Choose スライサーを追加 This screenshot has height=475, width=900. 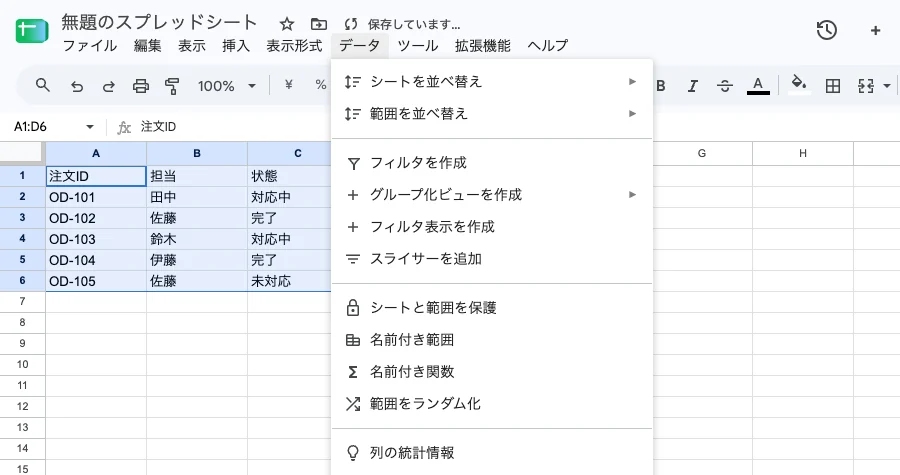coord(492,259)
